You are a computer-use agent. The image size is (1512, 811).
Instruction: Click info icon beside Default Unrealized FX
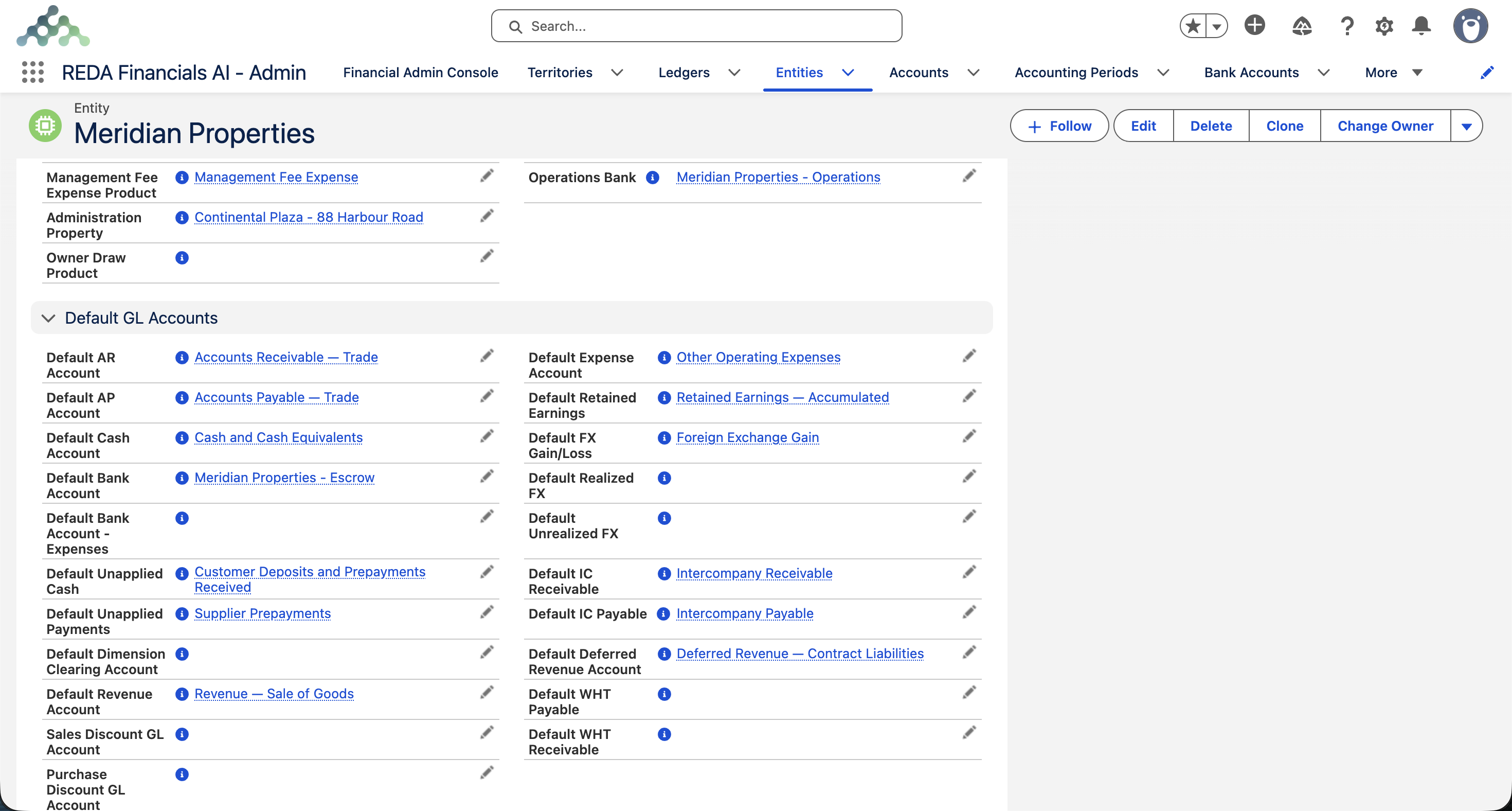664,518
